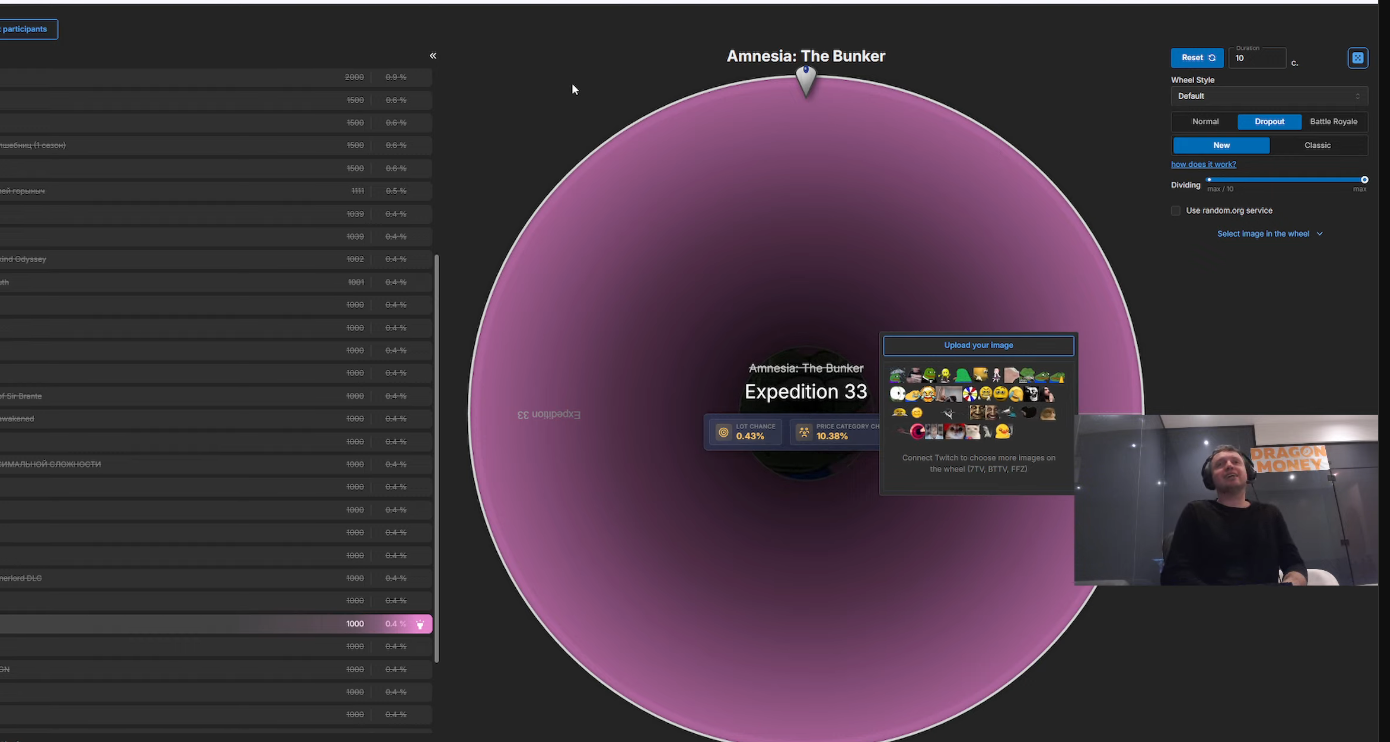
Task: Select the colorful spinning wheel emote
Action: click(970, 394)
